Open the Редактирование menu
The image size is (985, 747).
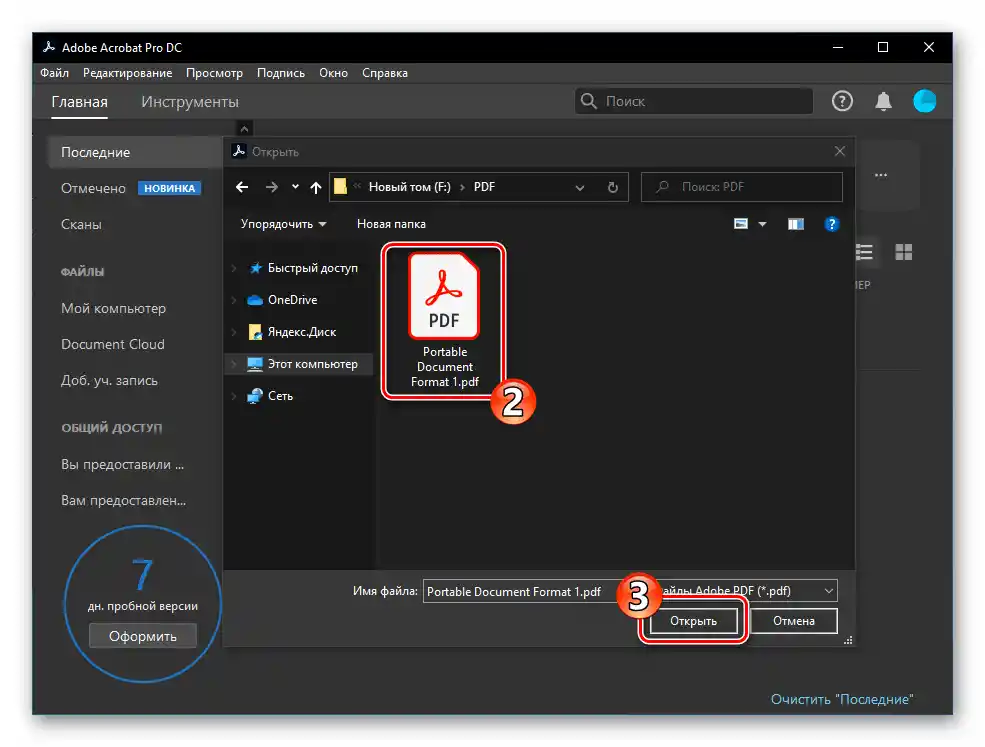128,73
